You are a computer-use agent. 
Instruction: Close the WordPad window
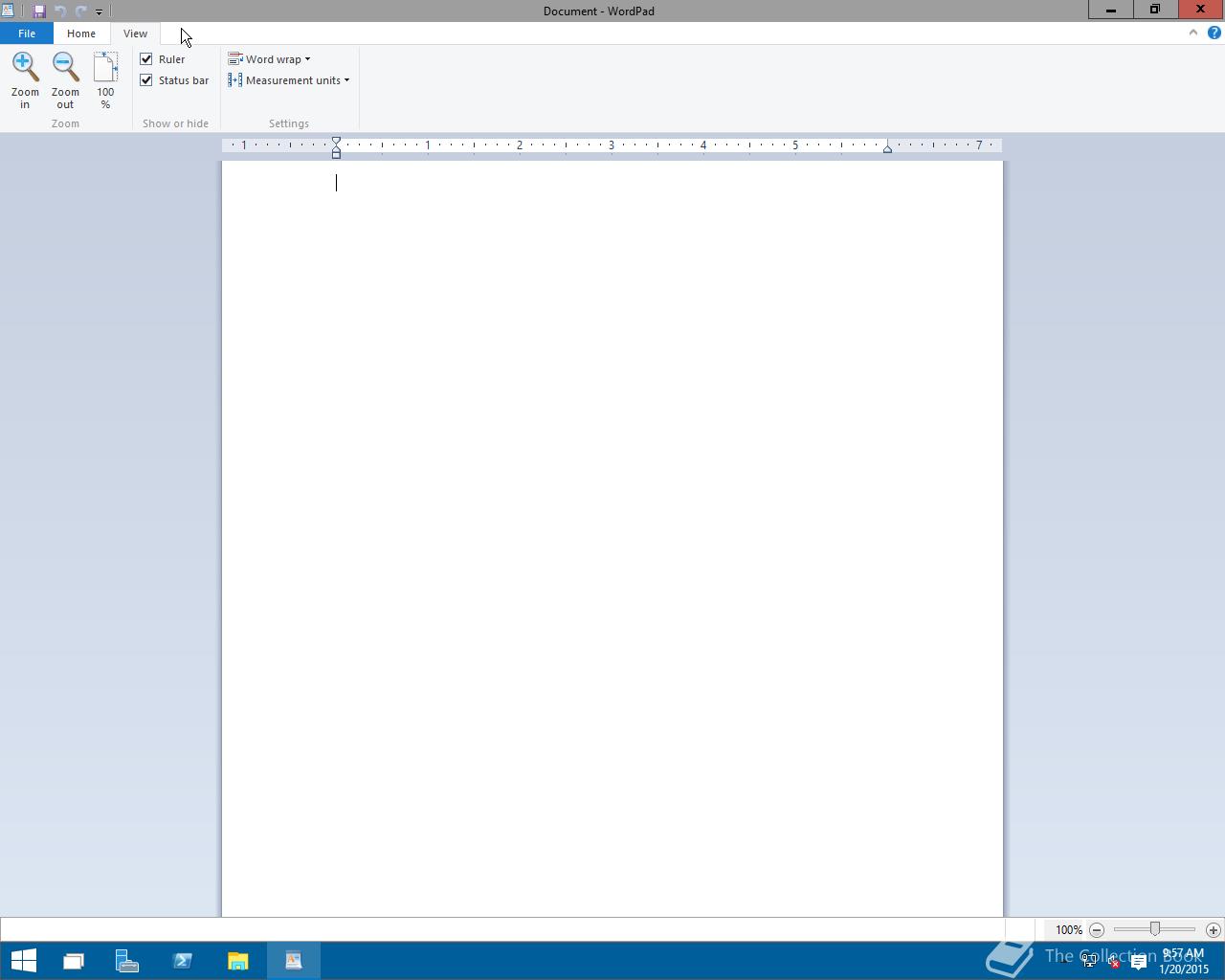coord(1201,10)
